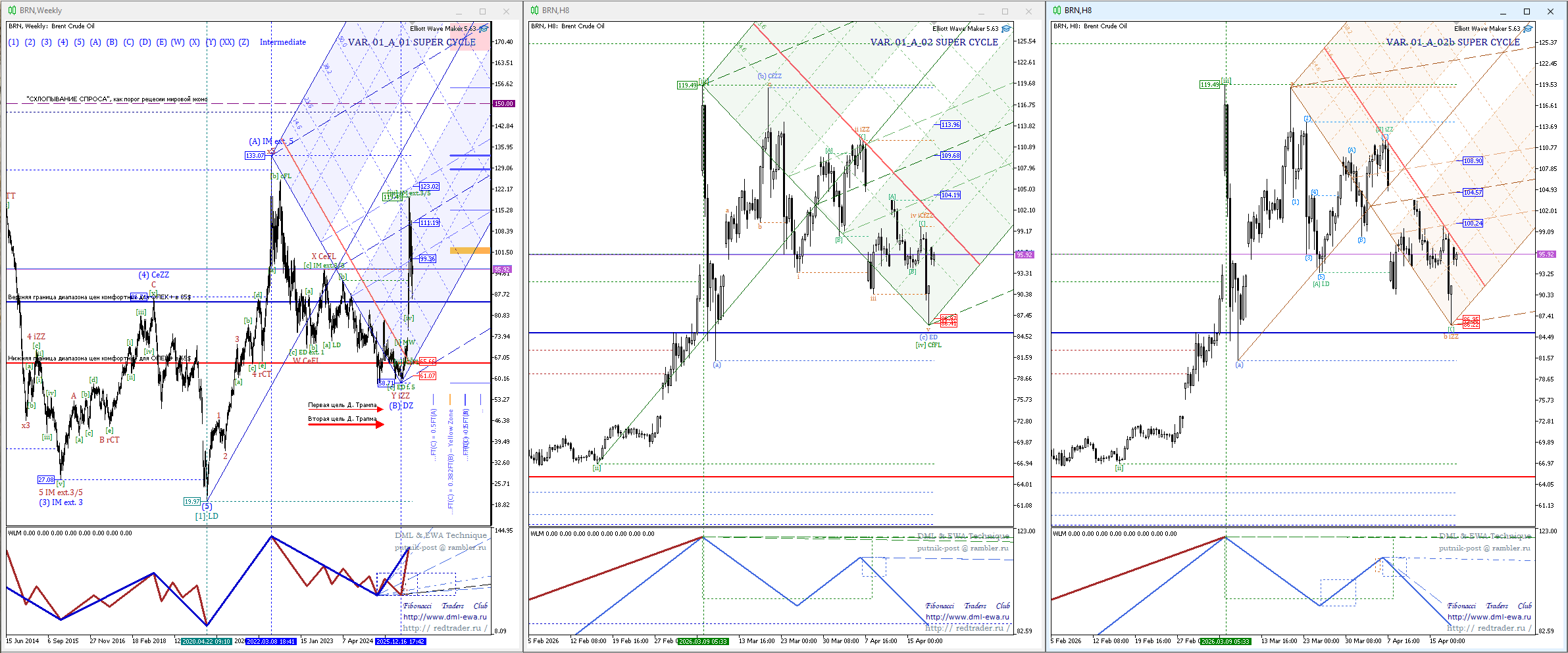Click the purple 150.00 price level label
1568x653 pixels.
(504, 104)
